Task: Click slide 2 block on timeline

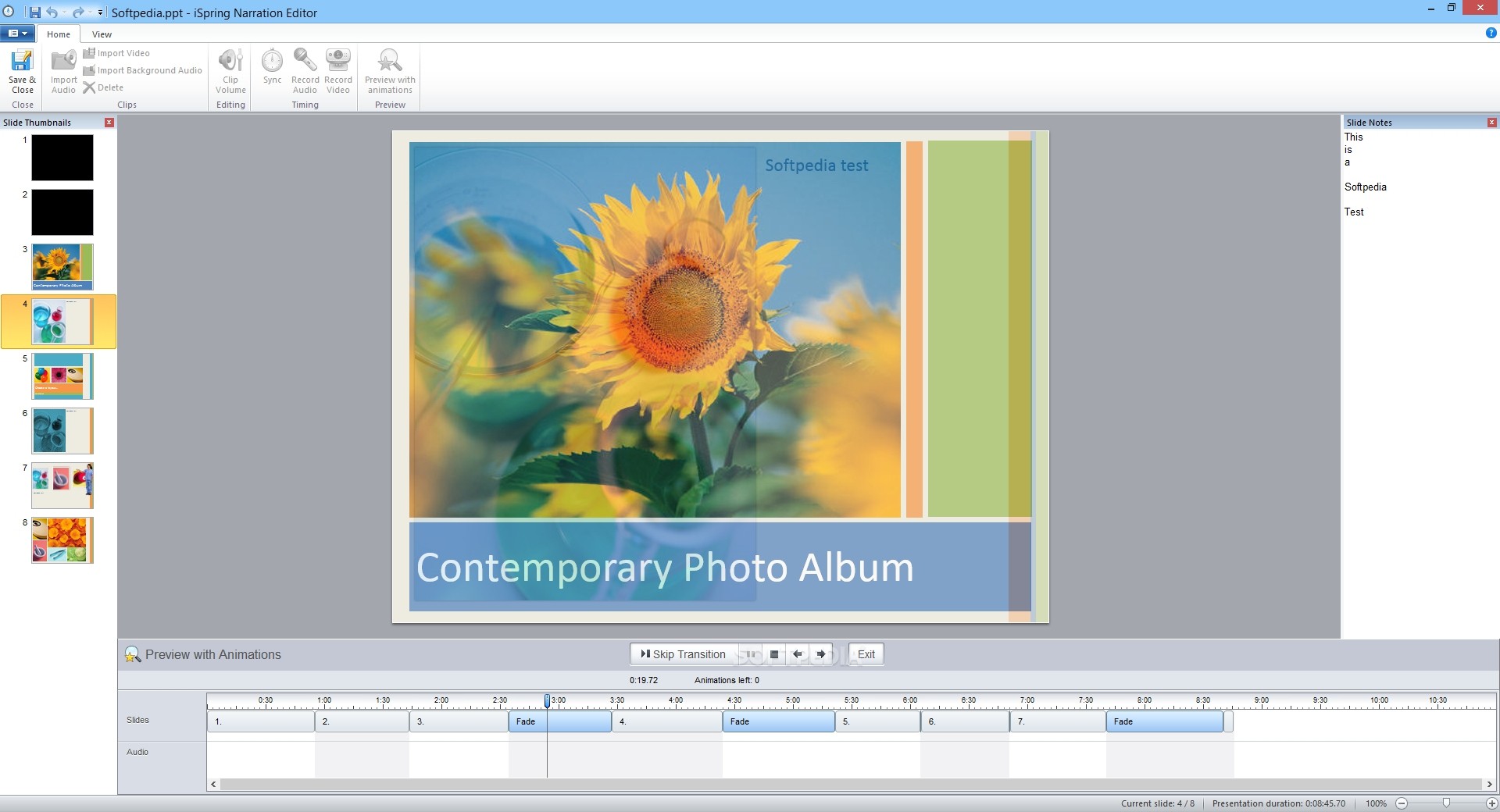Action: tap(362, 721)
